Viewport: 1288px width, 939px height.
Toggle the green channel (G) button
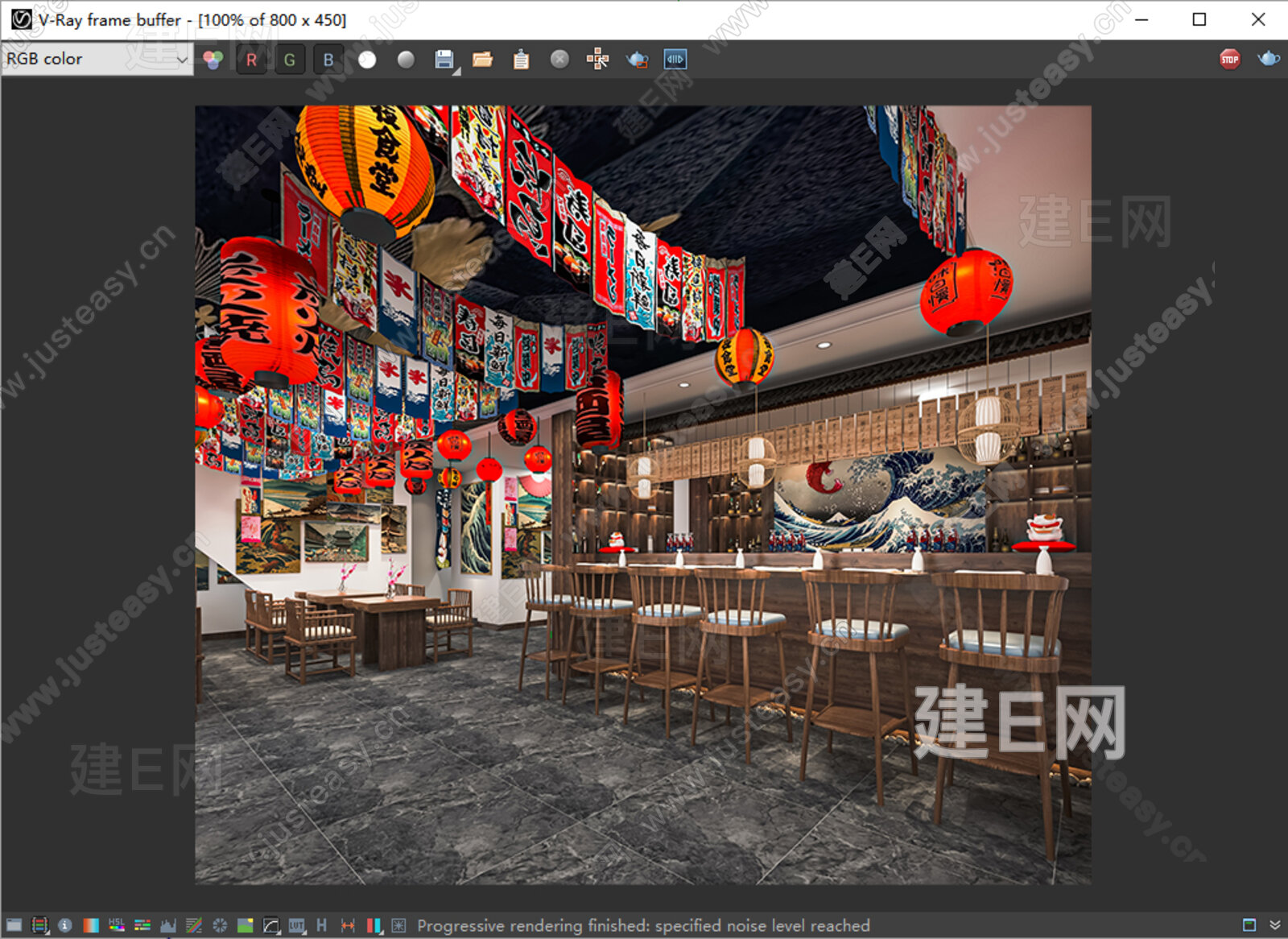coord(290,60)
